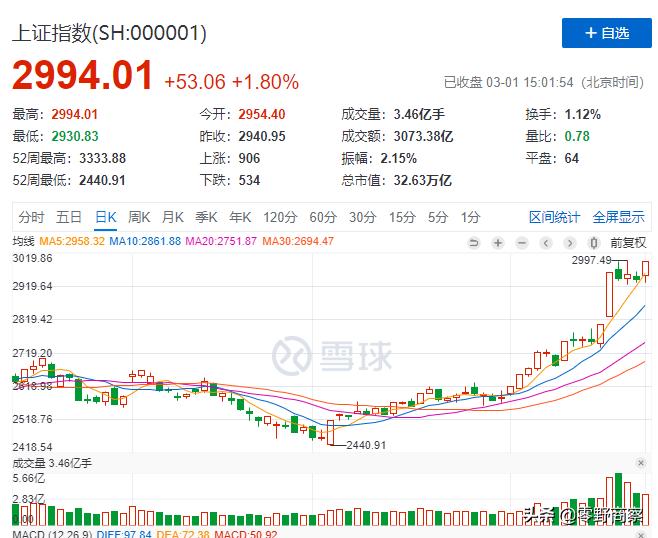Click the 最低 value 2930.83
Image resolution: width=658 pixels, height=538 pixels.
75,136
